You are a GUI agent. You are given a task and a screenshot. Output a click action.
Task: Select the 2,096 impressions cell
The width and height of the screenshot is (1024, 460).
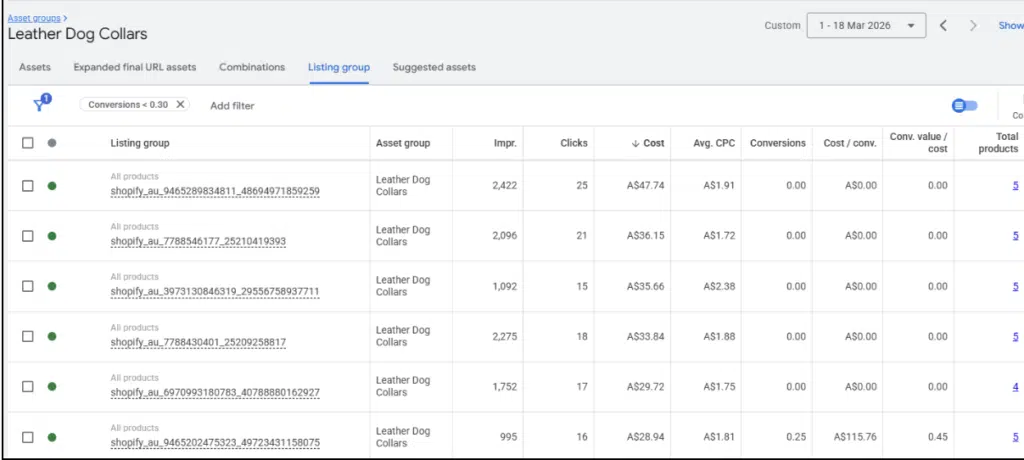tap(505, 236)
